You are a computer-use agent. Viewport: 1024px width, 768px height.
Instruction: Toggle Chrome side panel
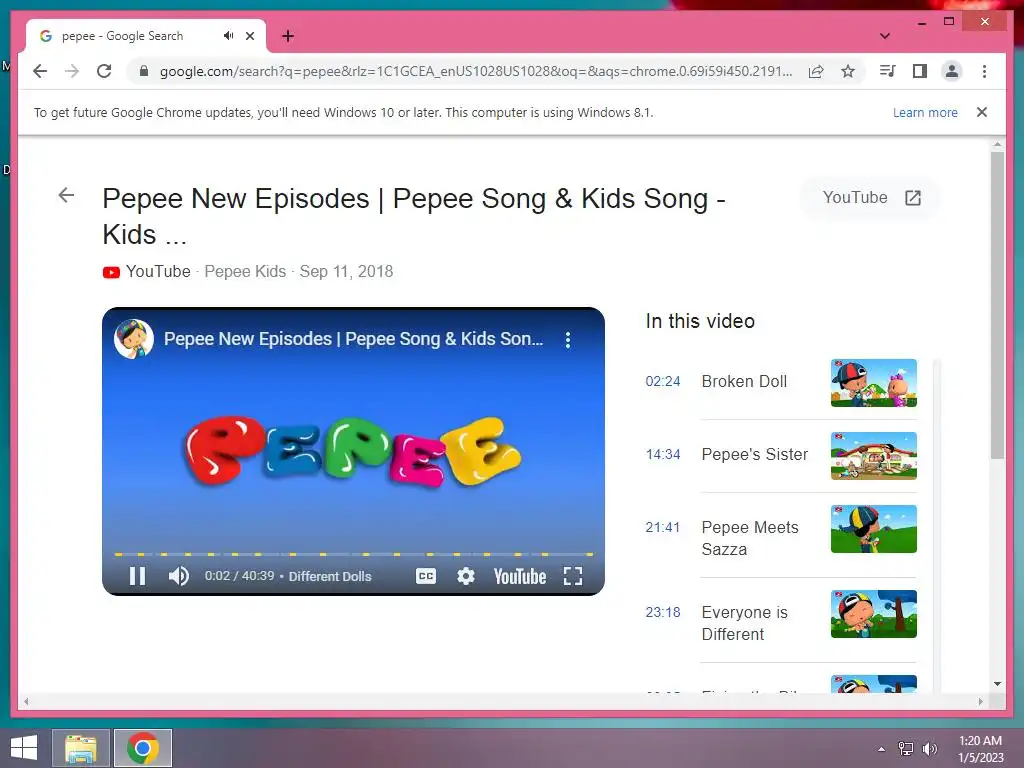pos(920,71)
